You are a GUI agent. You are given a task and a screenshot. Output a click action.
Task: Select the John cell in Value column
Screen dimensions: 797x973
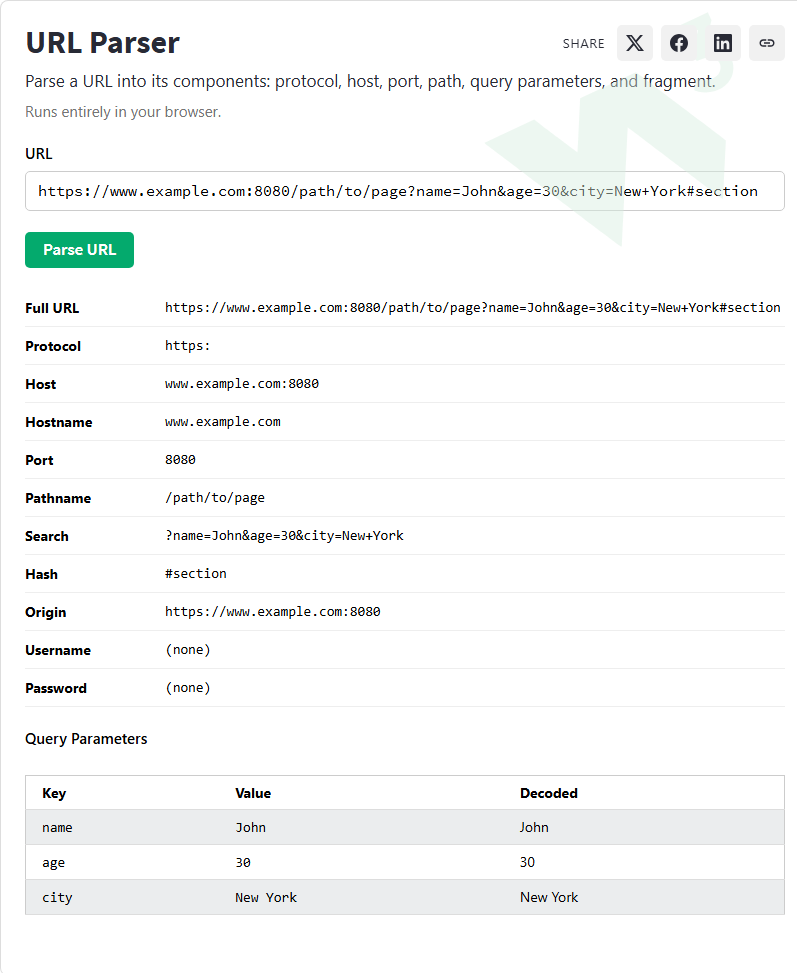coord(250,827)
